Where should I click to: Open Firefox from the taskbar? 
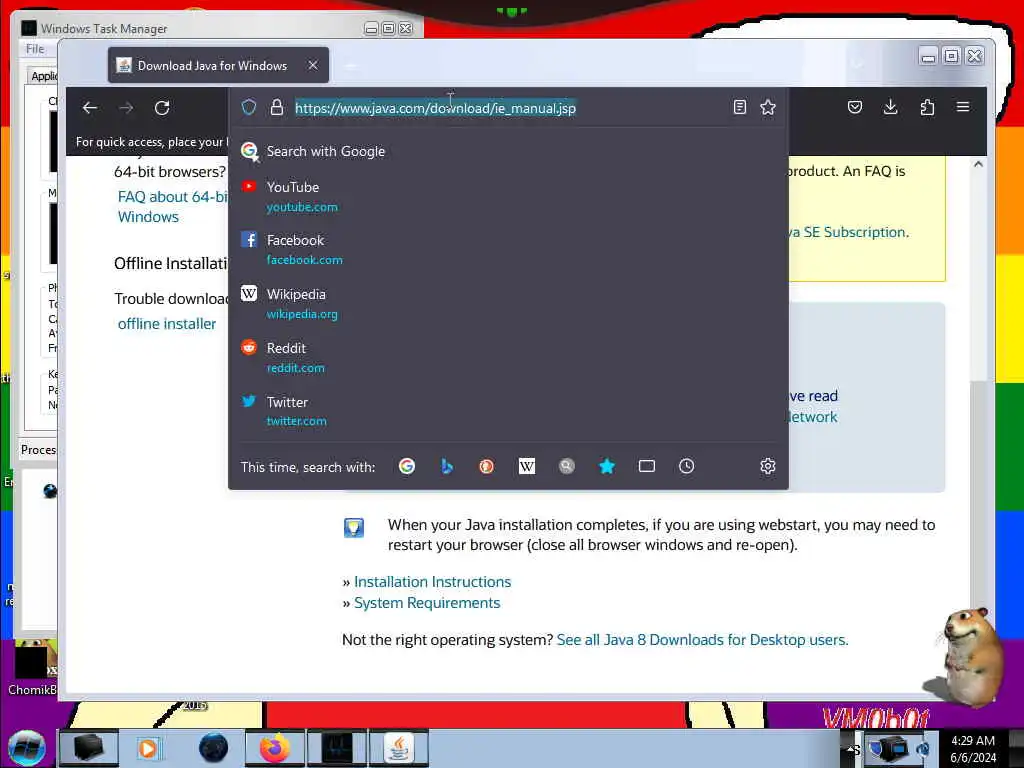(x=275, y=748)
